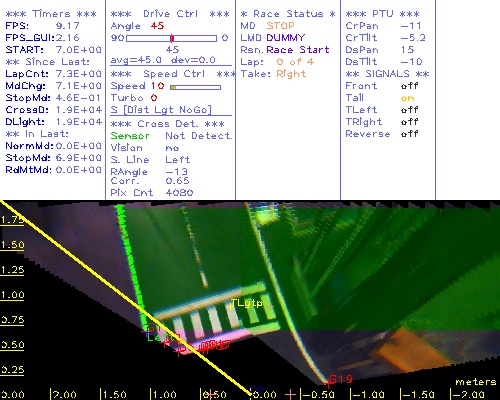The image size is (500, 400).
Task: Click the Speed progress bar
Action: click(x=195, y=87)
